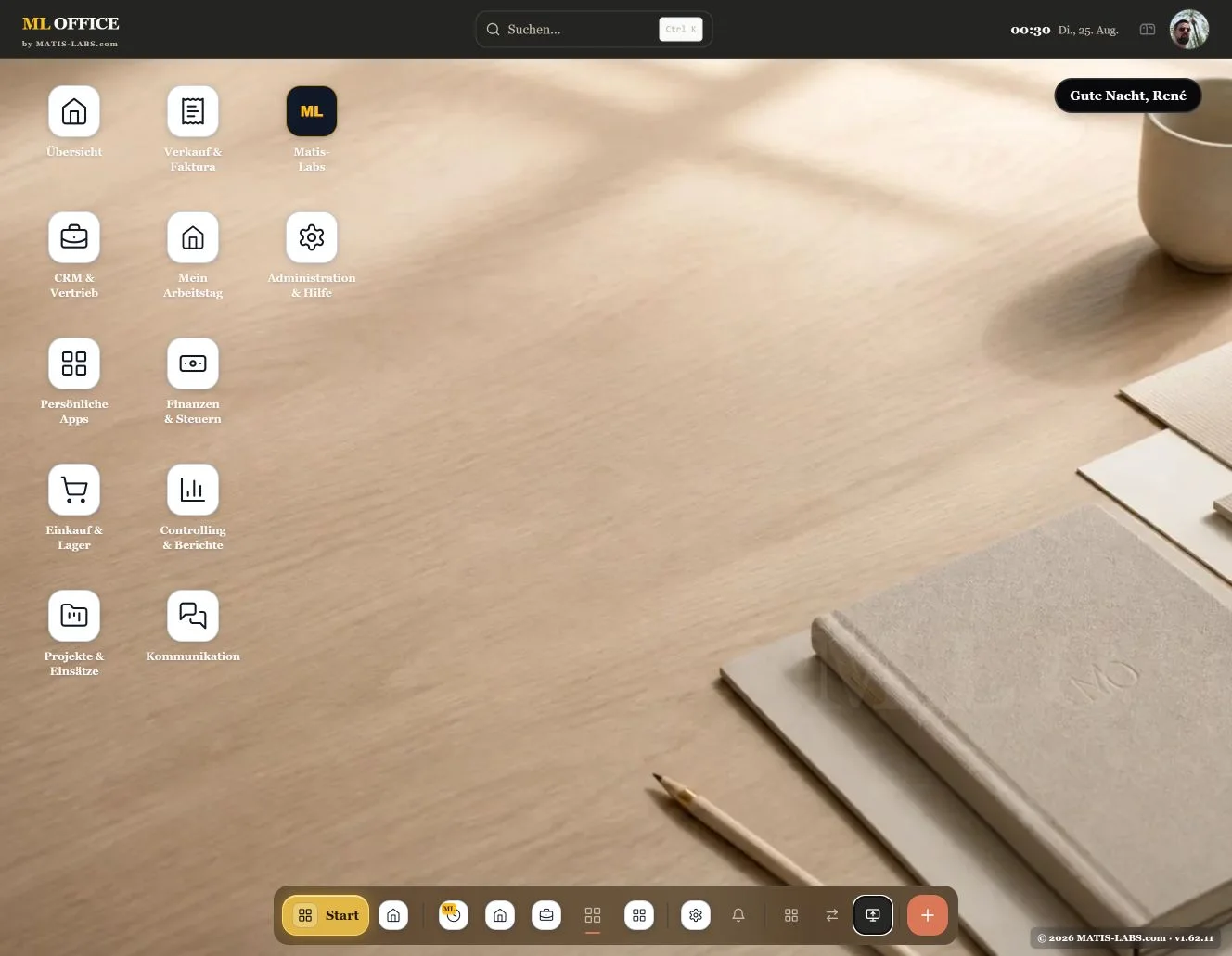Screen dimensions: 1232x956
Task: Open Verkauf & Faktura module
Action: pyautogui.click(x=193, y=111)
